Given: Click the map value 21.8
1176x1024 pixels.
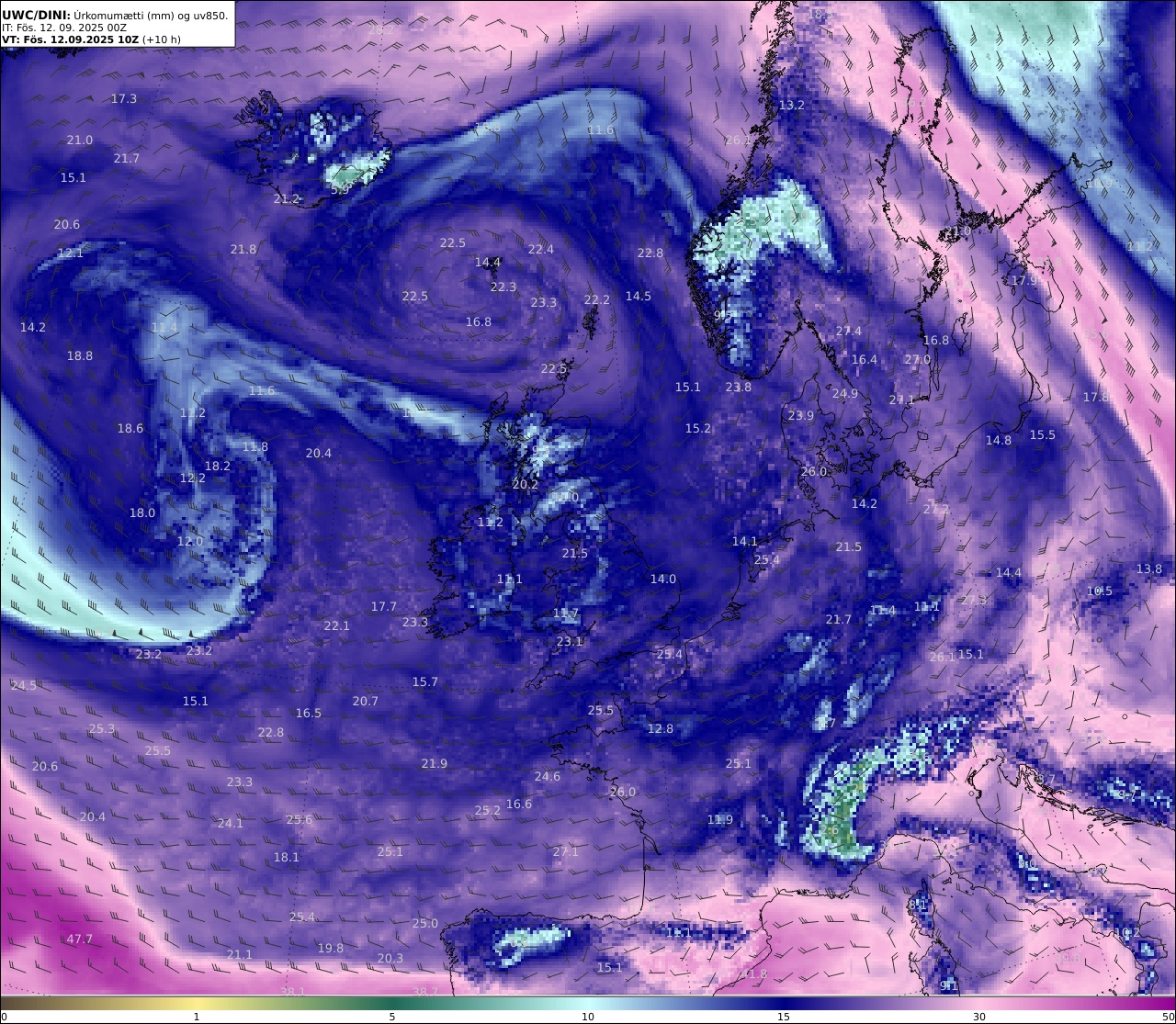Looking at the screenshot, I should point(243,249).
